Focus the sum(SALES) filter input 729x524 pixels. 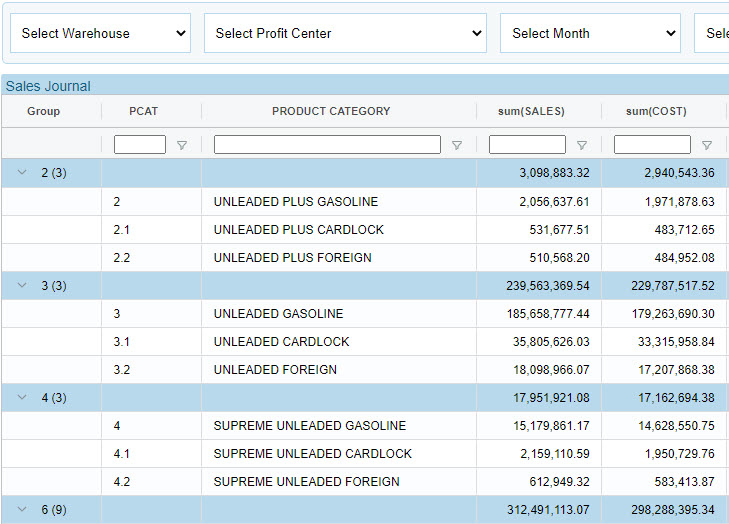pyautogui.click(x=527, y=144)
